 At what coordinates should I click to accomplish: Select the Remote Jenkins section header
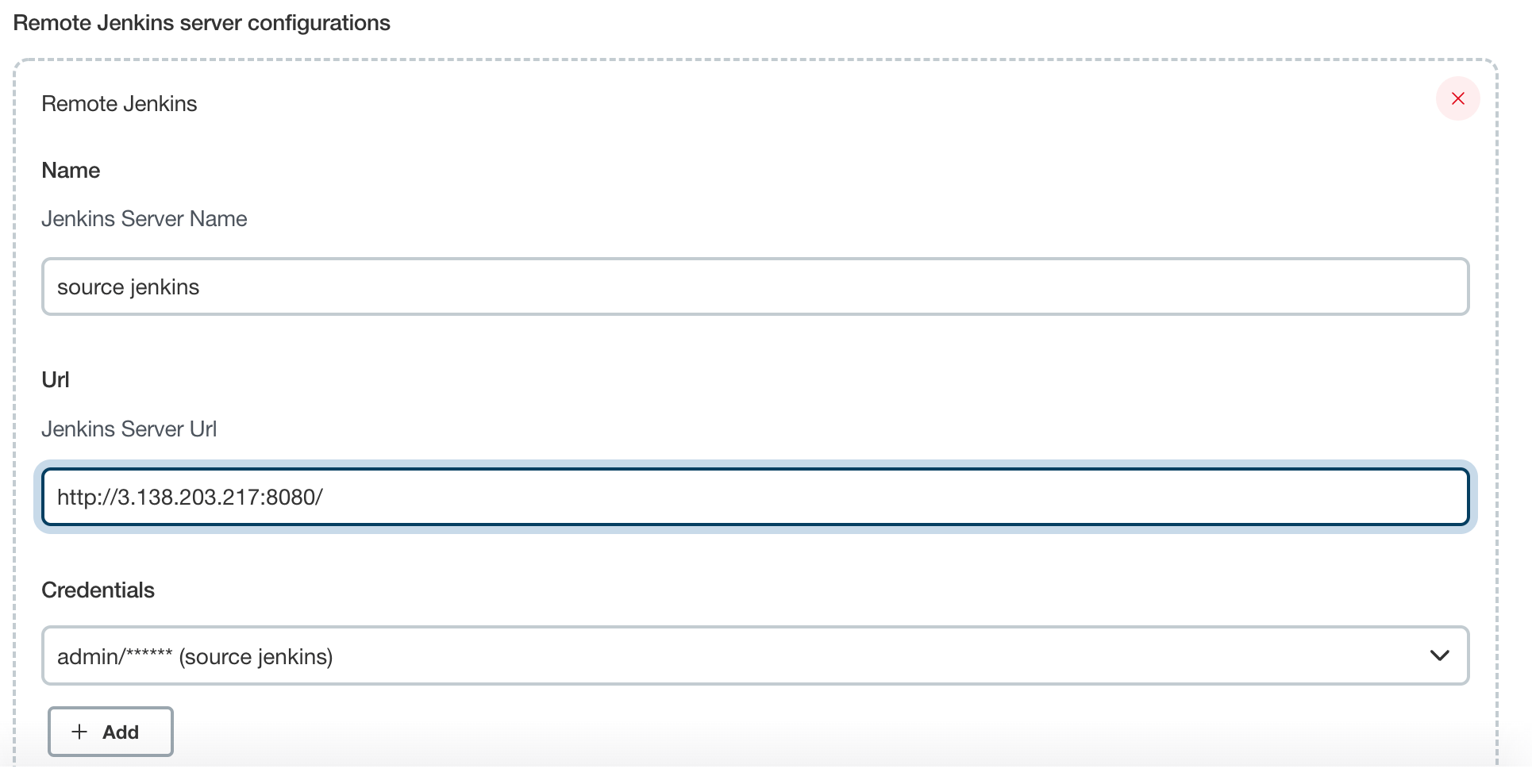pyautogui.click(x=119, y=103)
